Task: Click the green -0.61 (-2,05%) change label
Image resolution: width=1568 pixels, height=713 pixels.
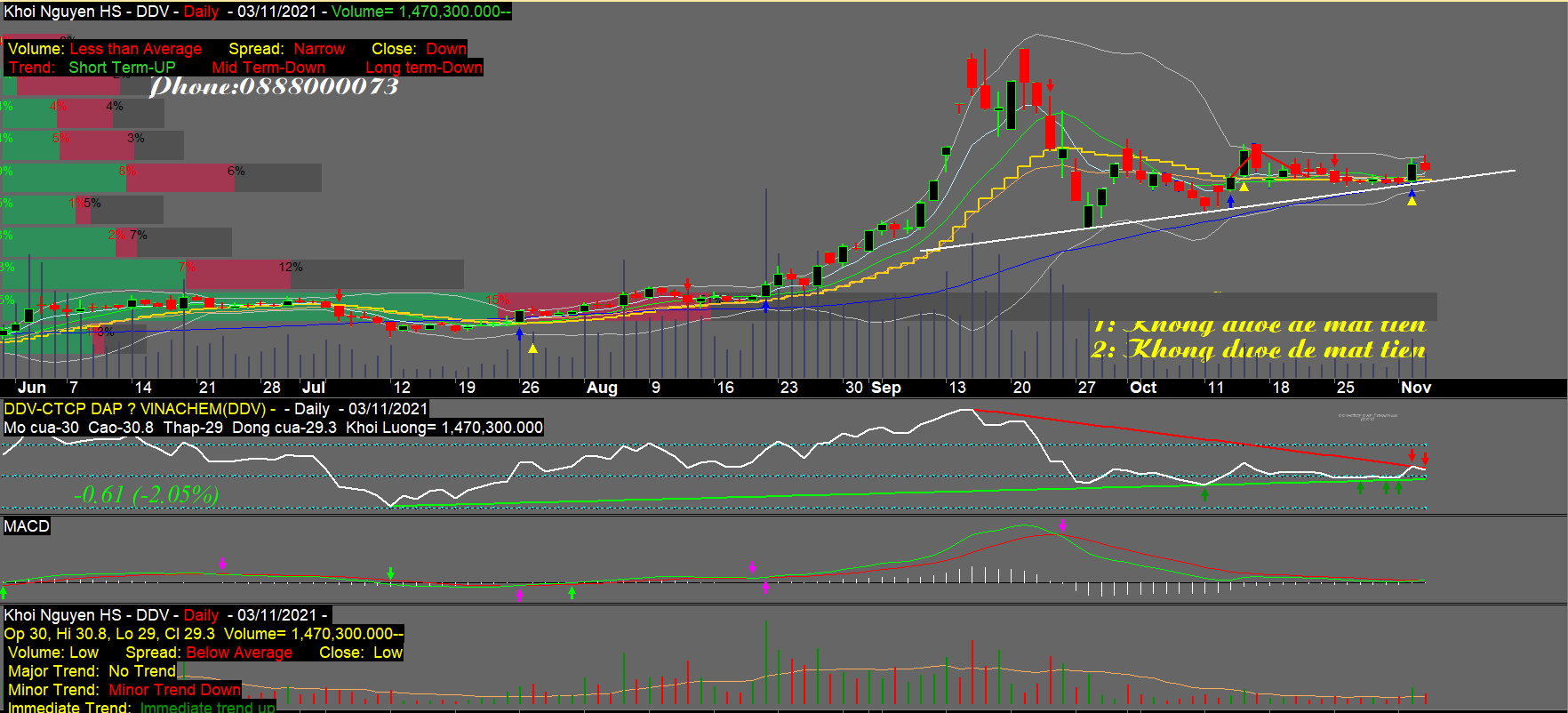Action: click(x=147, y=494)
